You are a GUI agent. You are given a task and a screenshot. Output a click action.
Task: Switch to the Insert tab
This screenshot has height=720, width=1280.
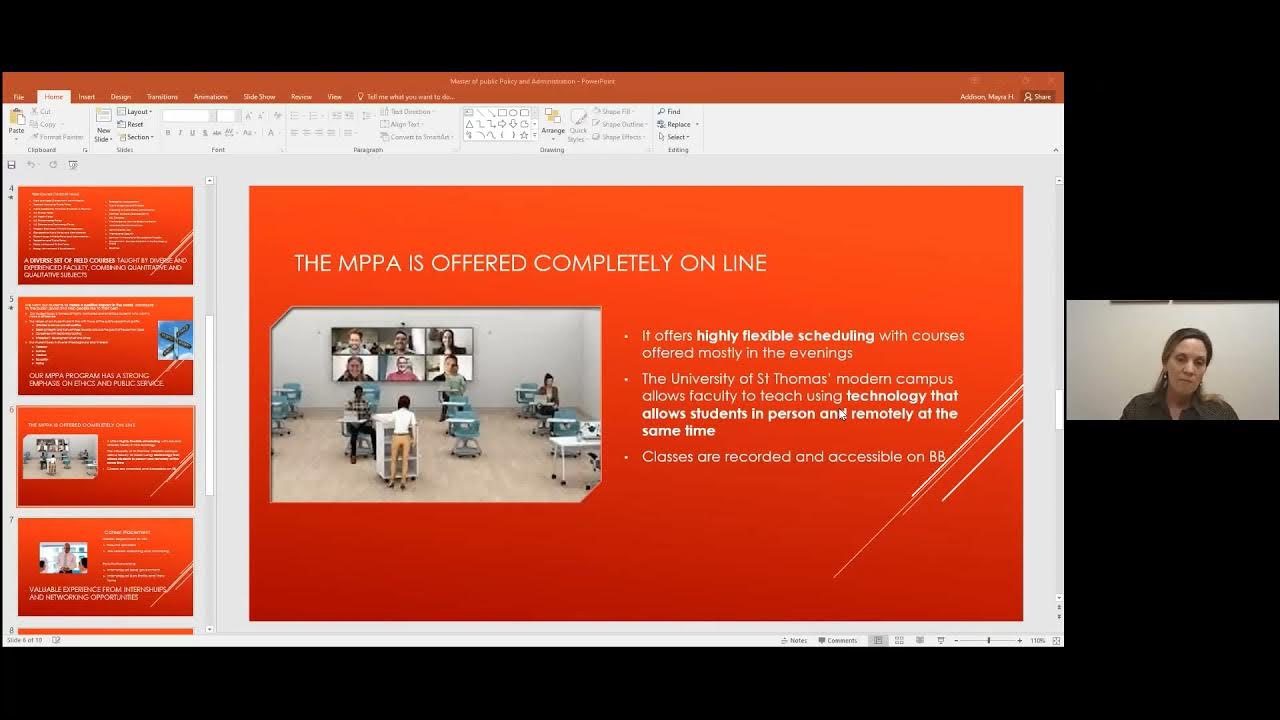[87, 97]
